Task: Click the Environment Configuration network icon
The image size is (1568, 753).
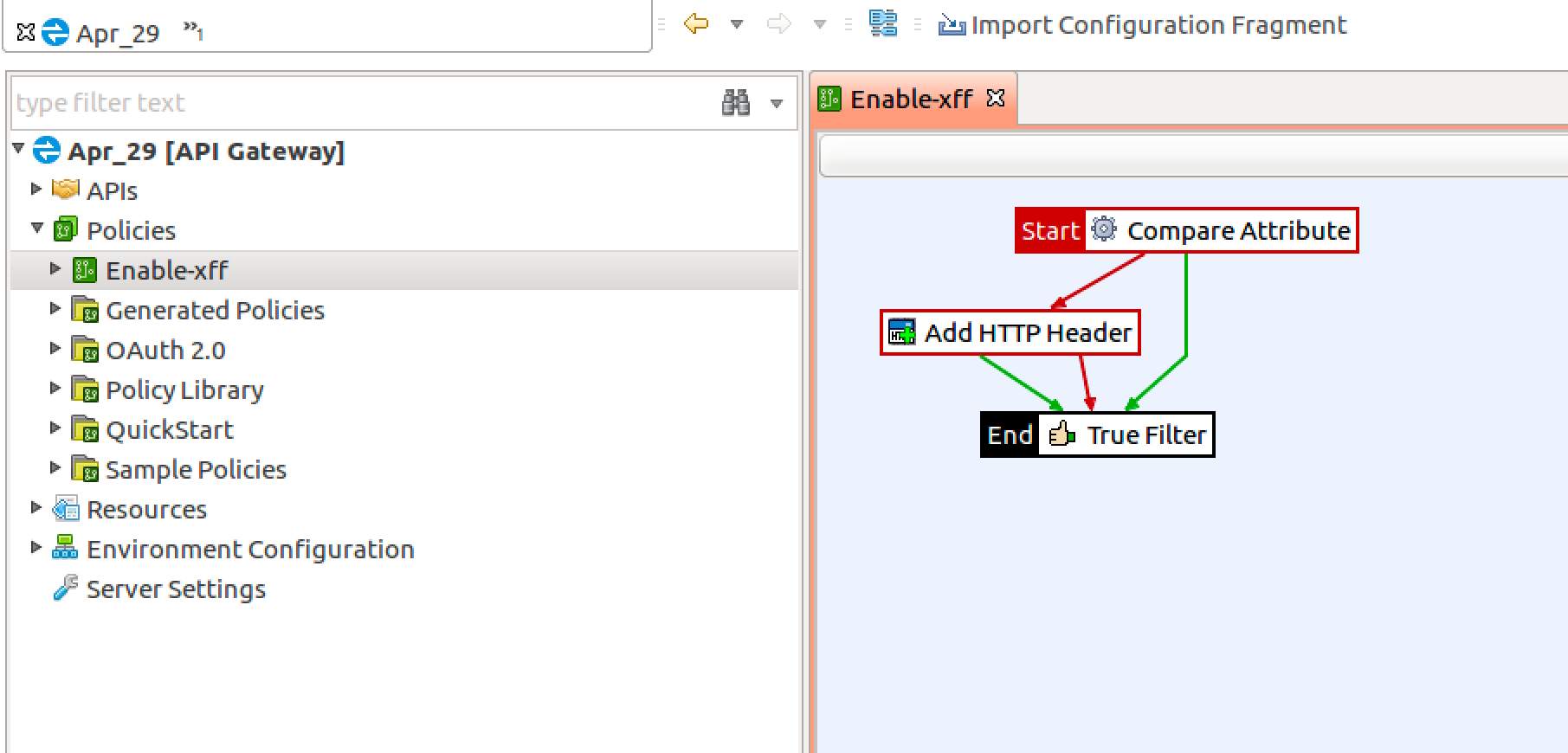Action: 65,549
